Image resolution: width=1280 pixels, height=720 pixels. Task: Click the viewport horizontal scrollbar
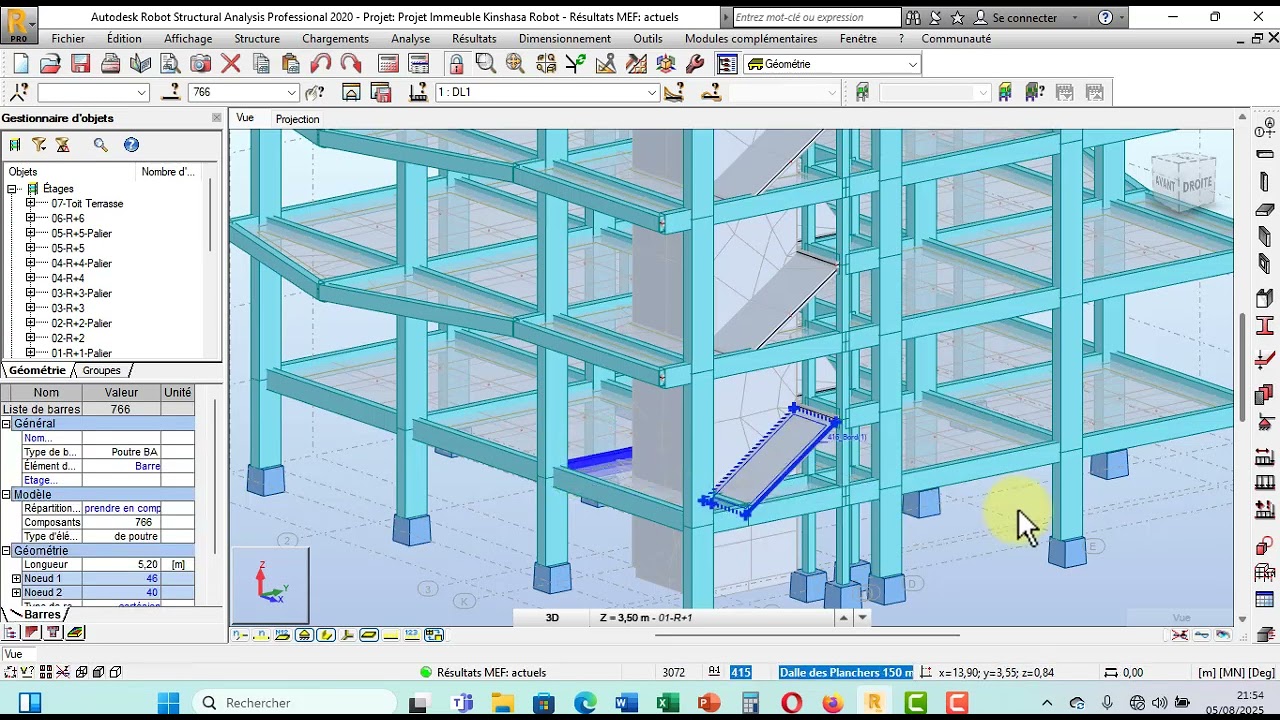pos(808,634)
